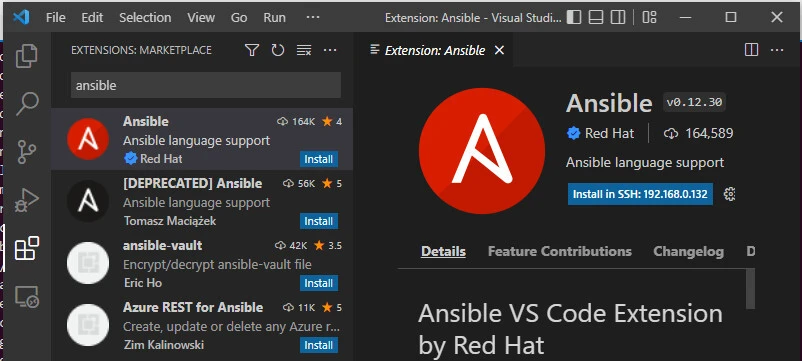This screenshot has width=802, height=361.
Task: Install the Azure REST for Ansible extension
Action: coord(319,345)
